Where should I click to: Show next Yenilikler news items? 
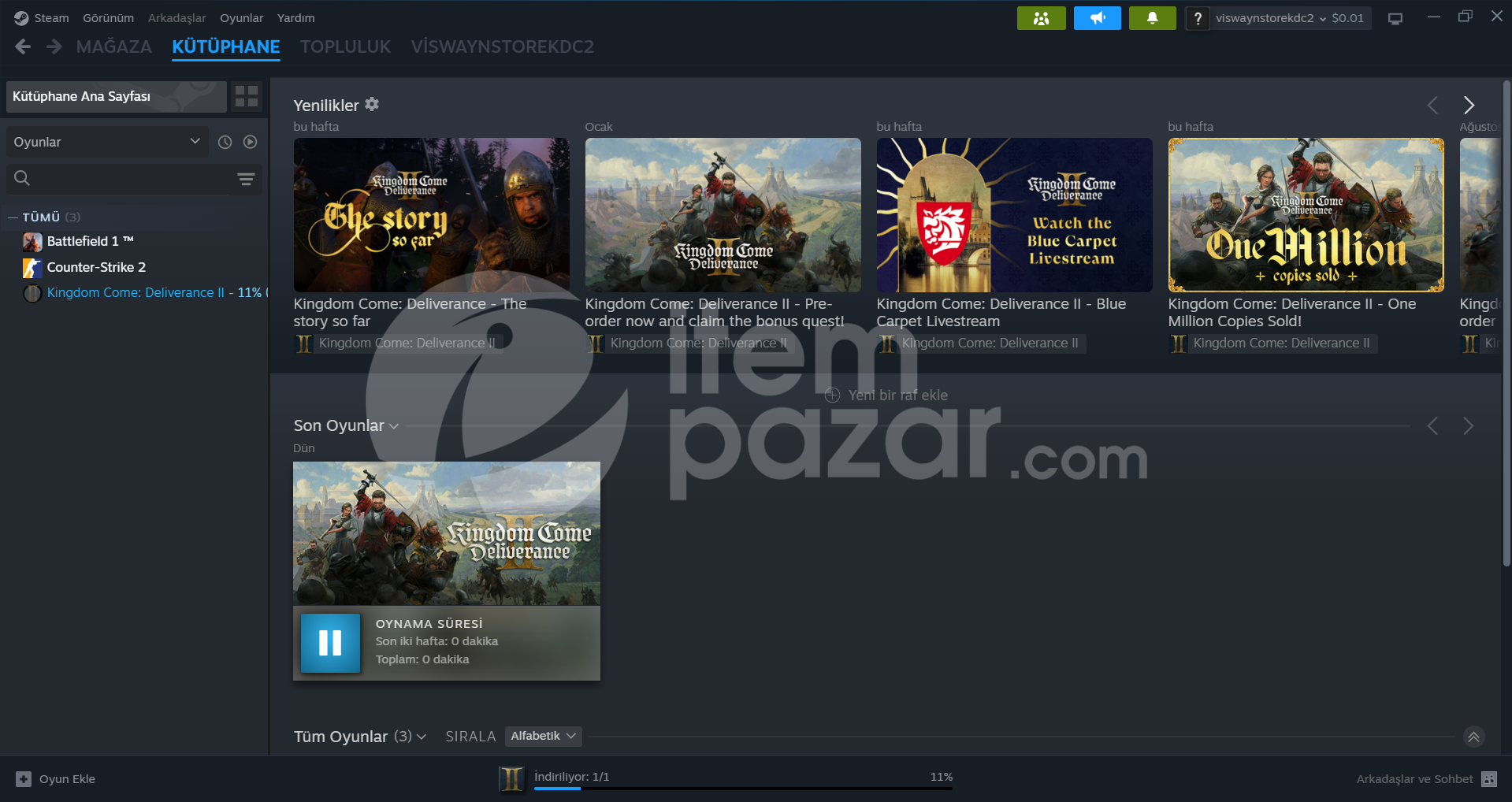pyautogui.click(x=1469, y=105)
